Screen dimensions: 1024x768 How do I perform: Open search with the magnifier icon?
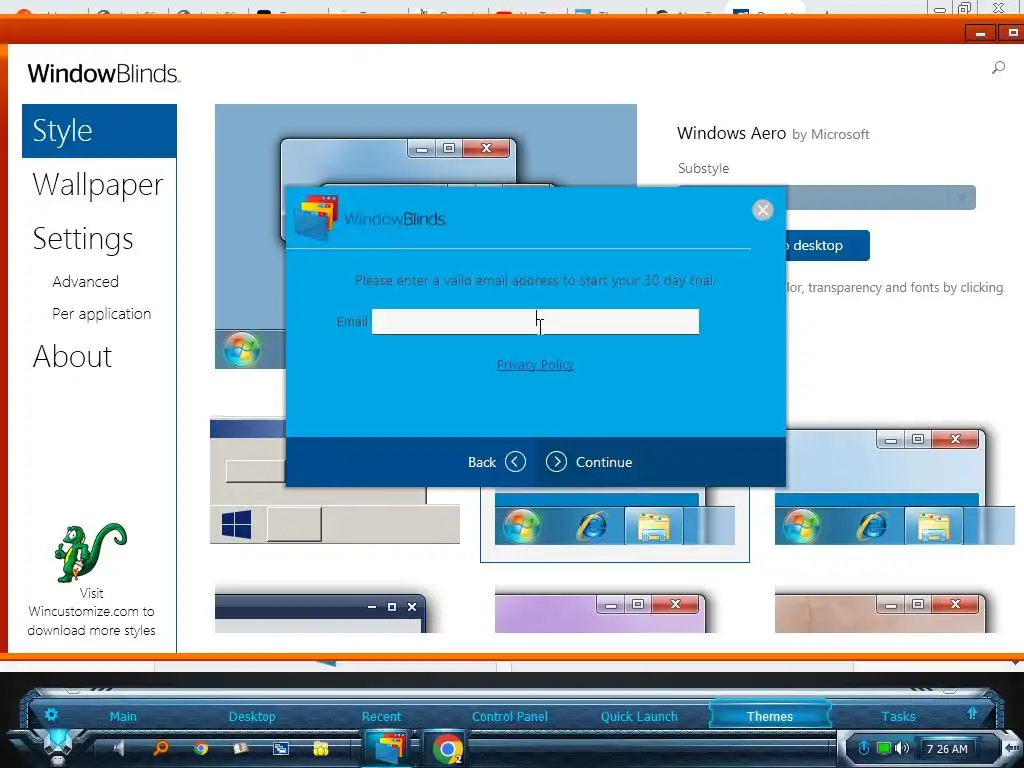[998, 67]
